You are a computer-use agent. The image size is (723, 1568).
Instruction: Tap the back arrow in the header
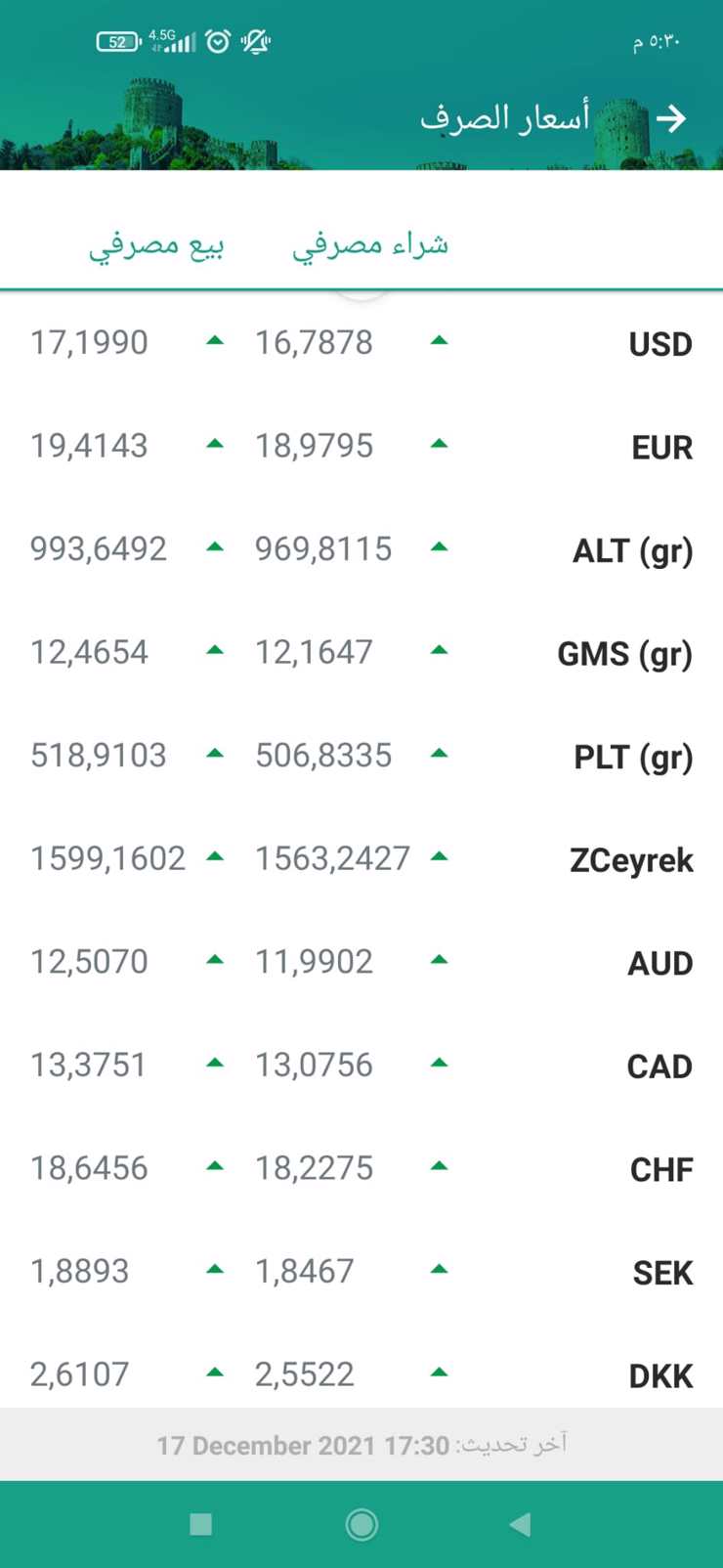(671, 119)
